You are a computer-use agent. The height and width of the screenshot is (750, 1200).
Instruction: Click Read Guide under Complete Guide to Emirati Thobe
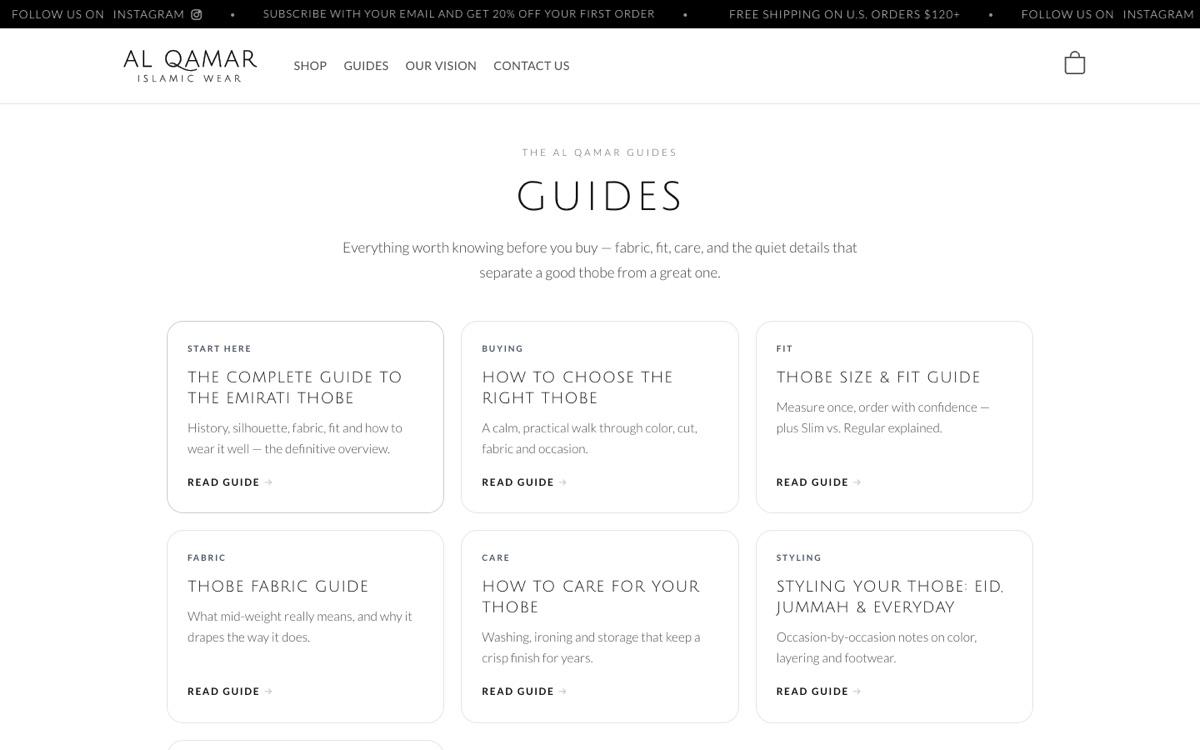(230, 482)
